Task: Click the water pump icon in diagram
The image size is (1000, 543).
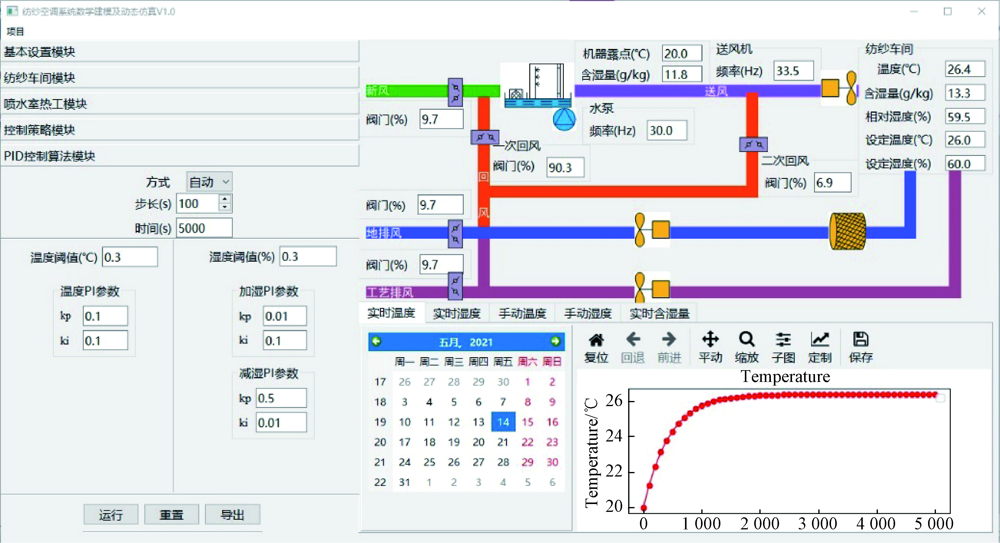Action: pos(565,118)
